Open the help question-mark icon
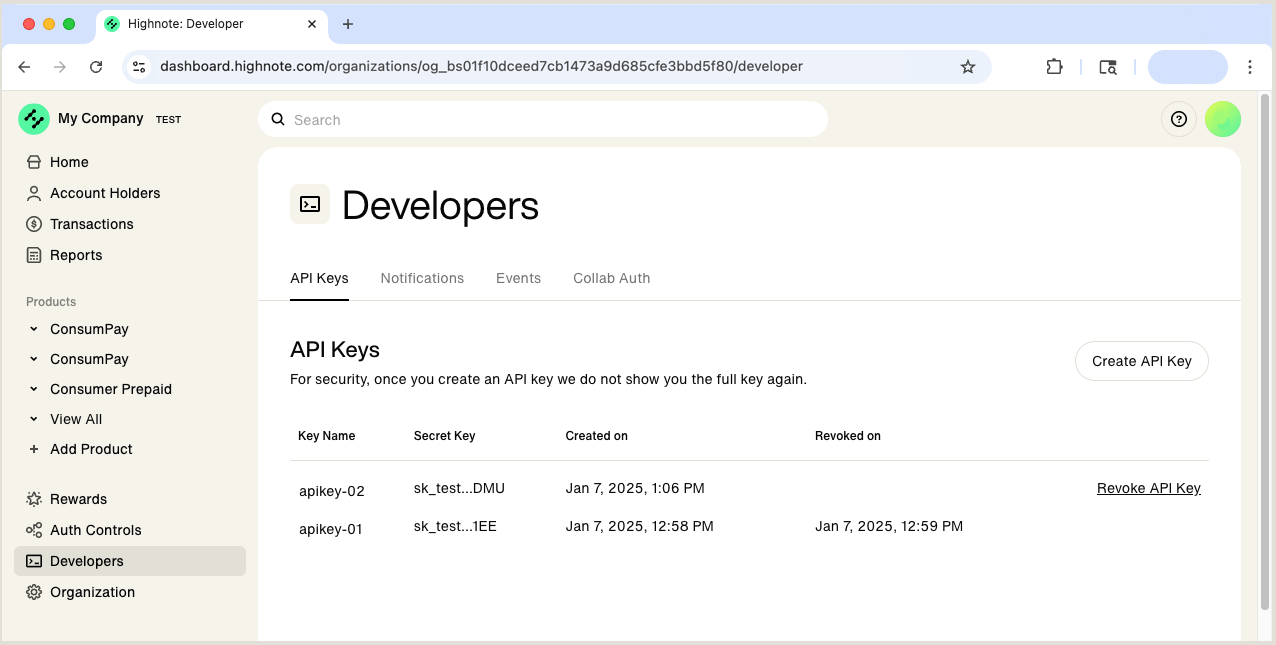Image resolution: width=1276 pixels, height=645 pixels. 1178,119
